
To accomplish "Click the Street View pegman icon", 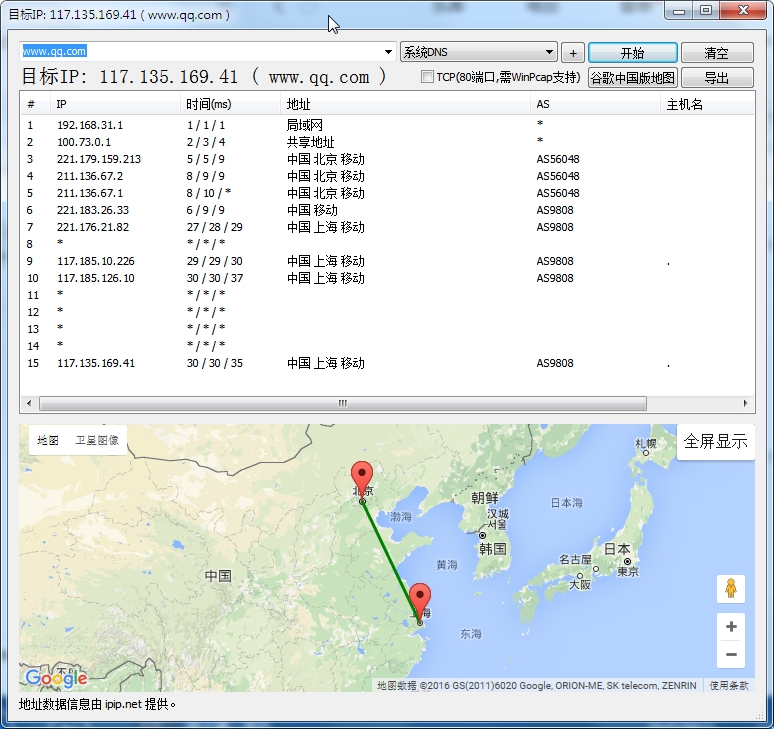I will [x=731, y=588].
